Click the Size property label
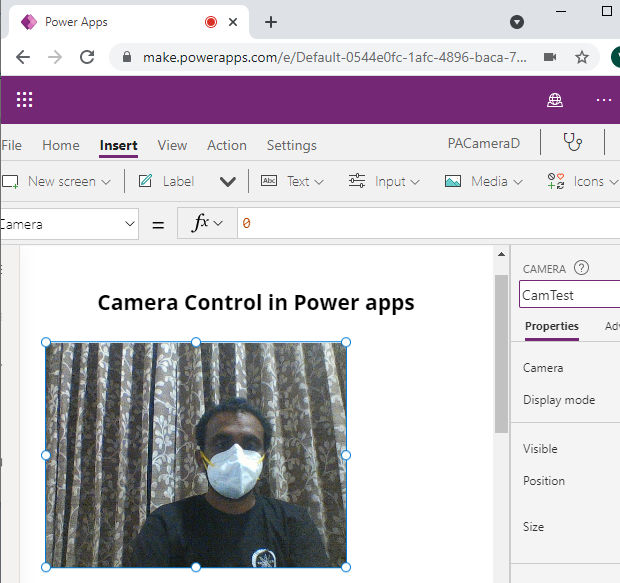 [533, 527]
